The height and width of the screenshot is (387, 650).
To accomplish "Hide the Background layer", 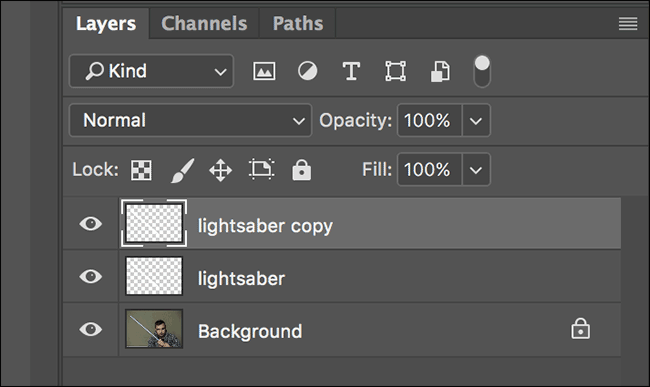I will click(91, 329).
